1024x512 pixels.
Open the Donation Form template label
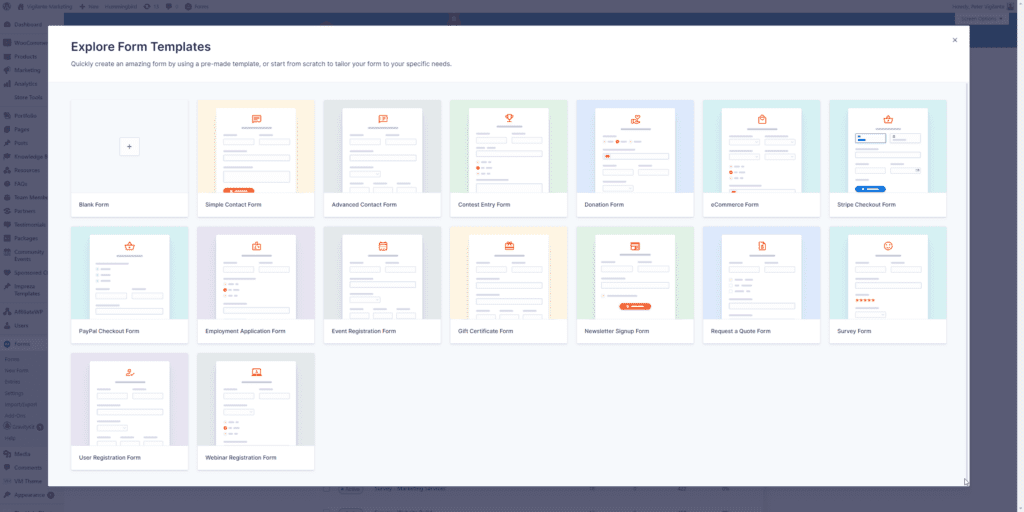[604, 205]
